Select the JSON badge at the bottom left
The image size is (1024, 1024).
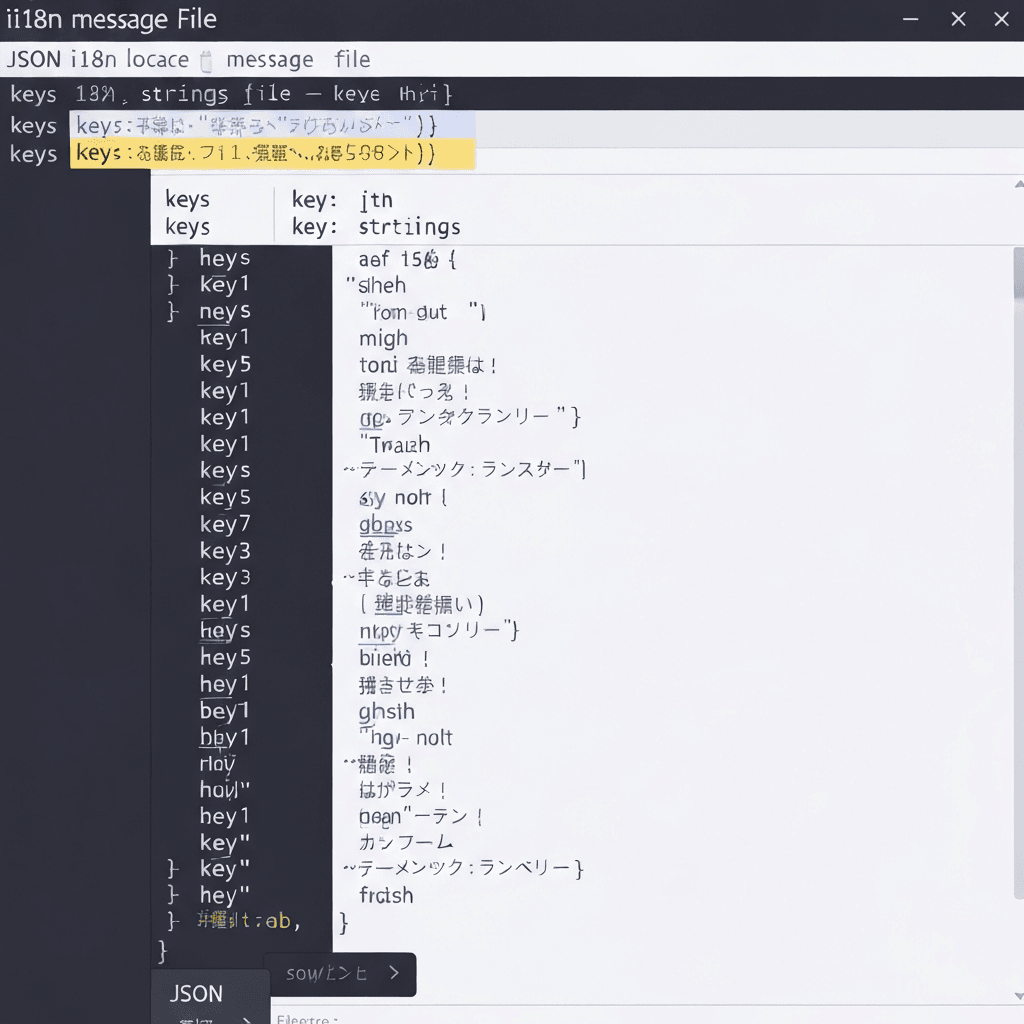click(x=196, y=993)
